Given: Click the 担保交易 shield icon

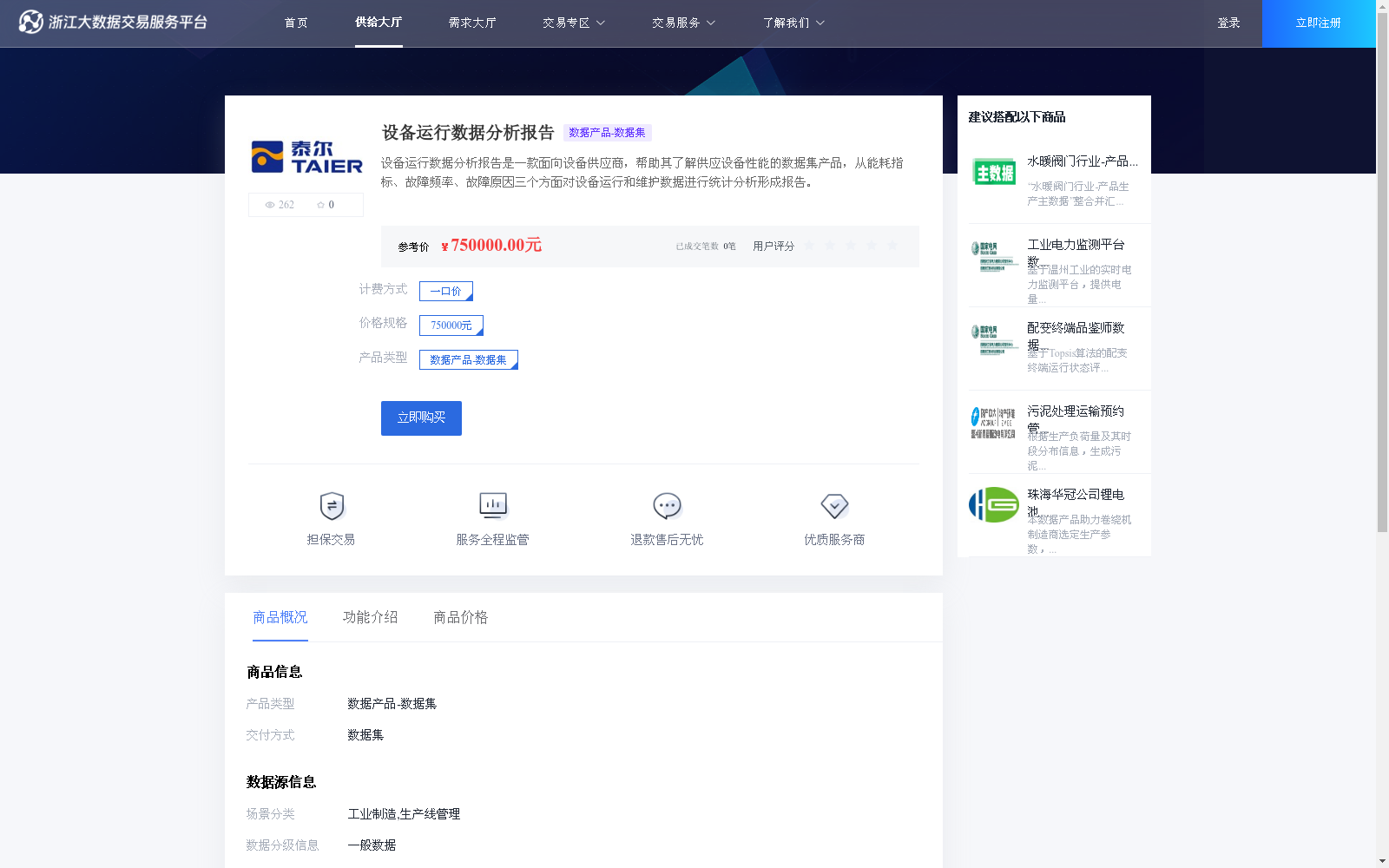Looking at the screenshot, I should (332, 505).
